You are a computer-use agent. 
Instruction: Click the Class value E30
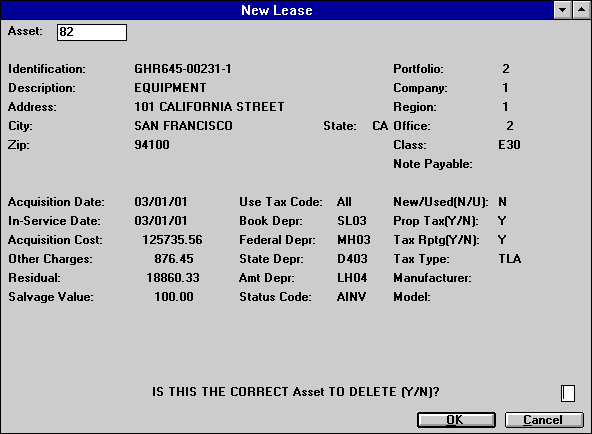coord(509,145)
